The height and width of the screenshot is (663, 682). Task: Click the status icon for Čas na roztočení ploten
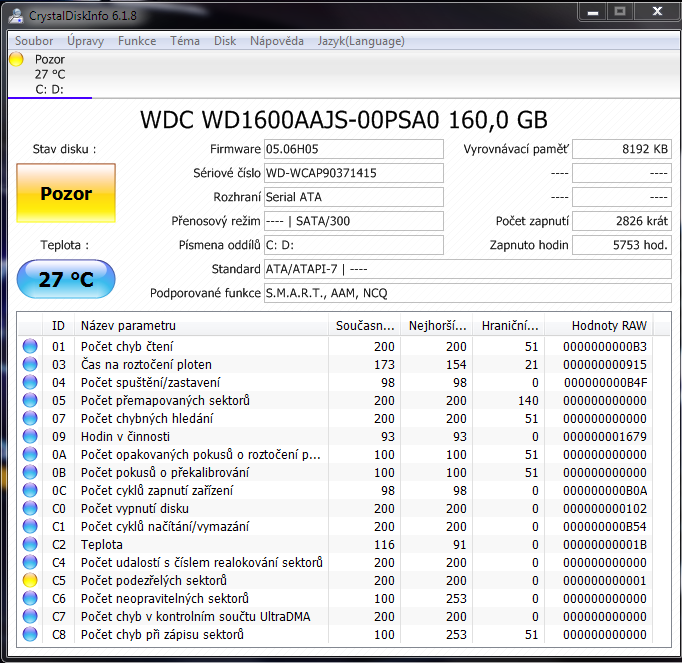[30, 364]
